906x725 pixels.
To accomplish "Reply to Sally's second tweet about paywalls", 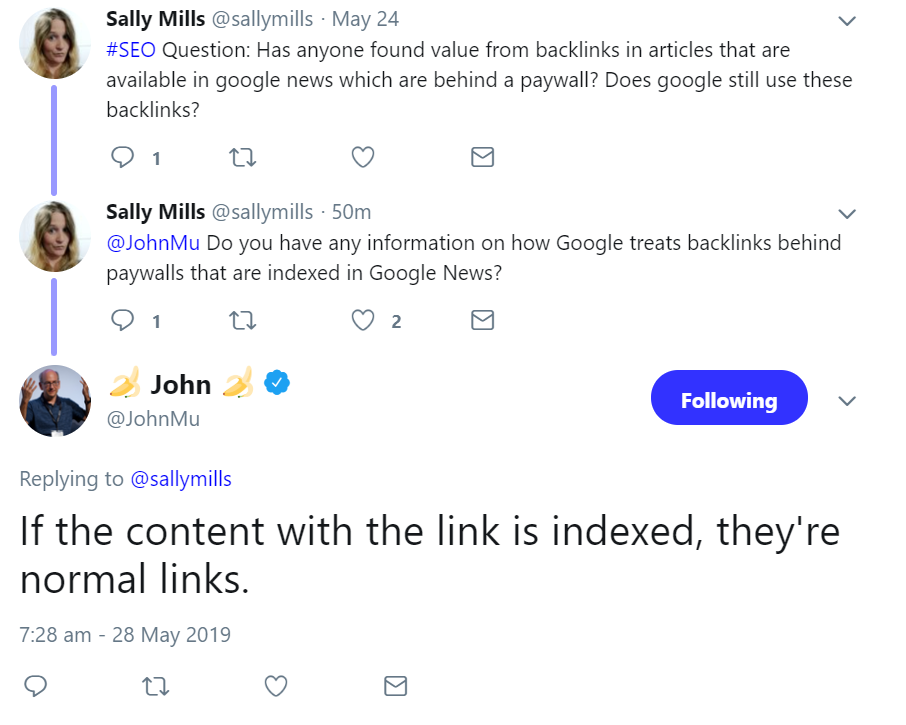I will [122, 320].
